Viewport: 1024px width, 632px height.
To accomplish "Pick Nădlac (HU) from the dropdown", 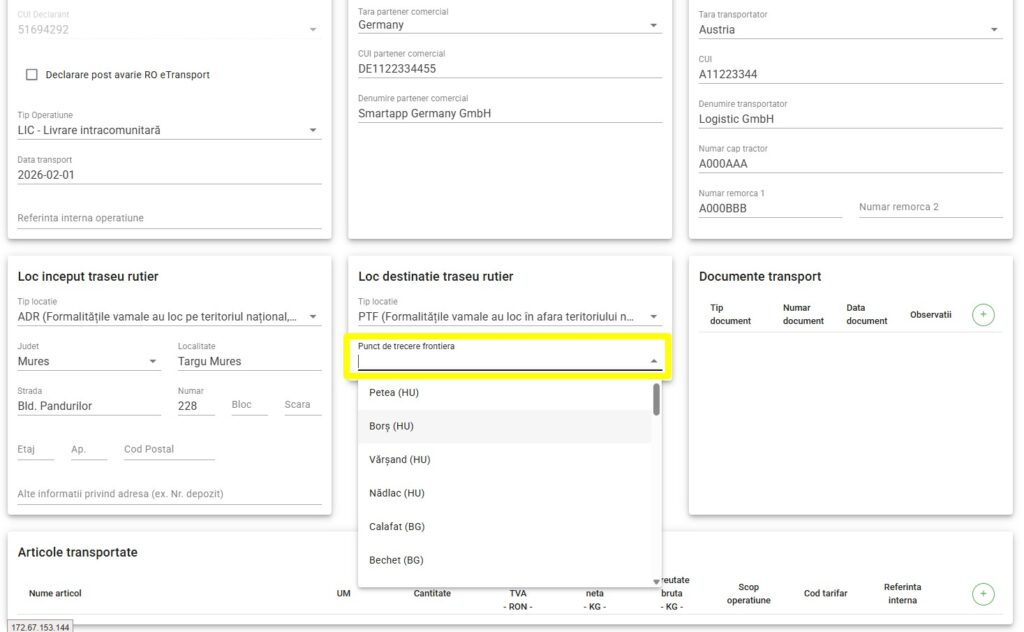I will (396, 493).
